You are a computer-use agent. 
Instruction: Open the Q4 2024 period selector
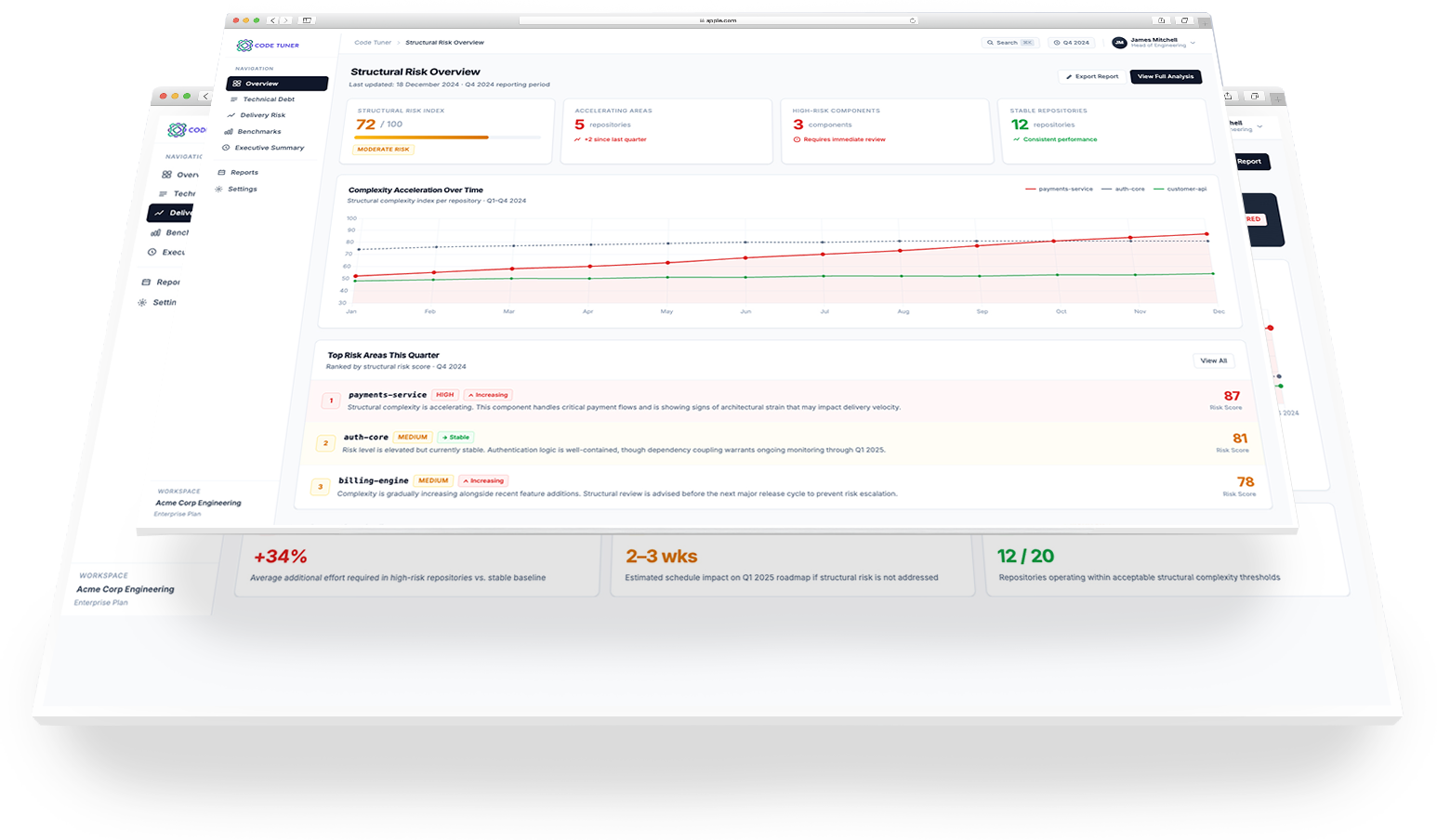click(1072, 43)
